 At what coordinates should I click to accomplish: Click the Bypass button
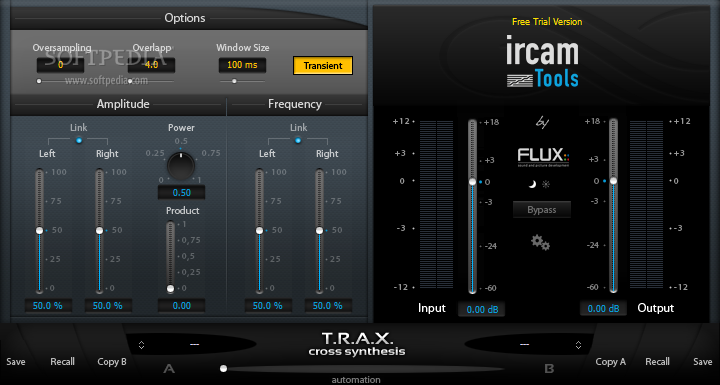pyautogui.click(x=542, y=210)
